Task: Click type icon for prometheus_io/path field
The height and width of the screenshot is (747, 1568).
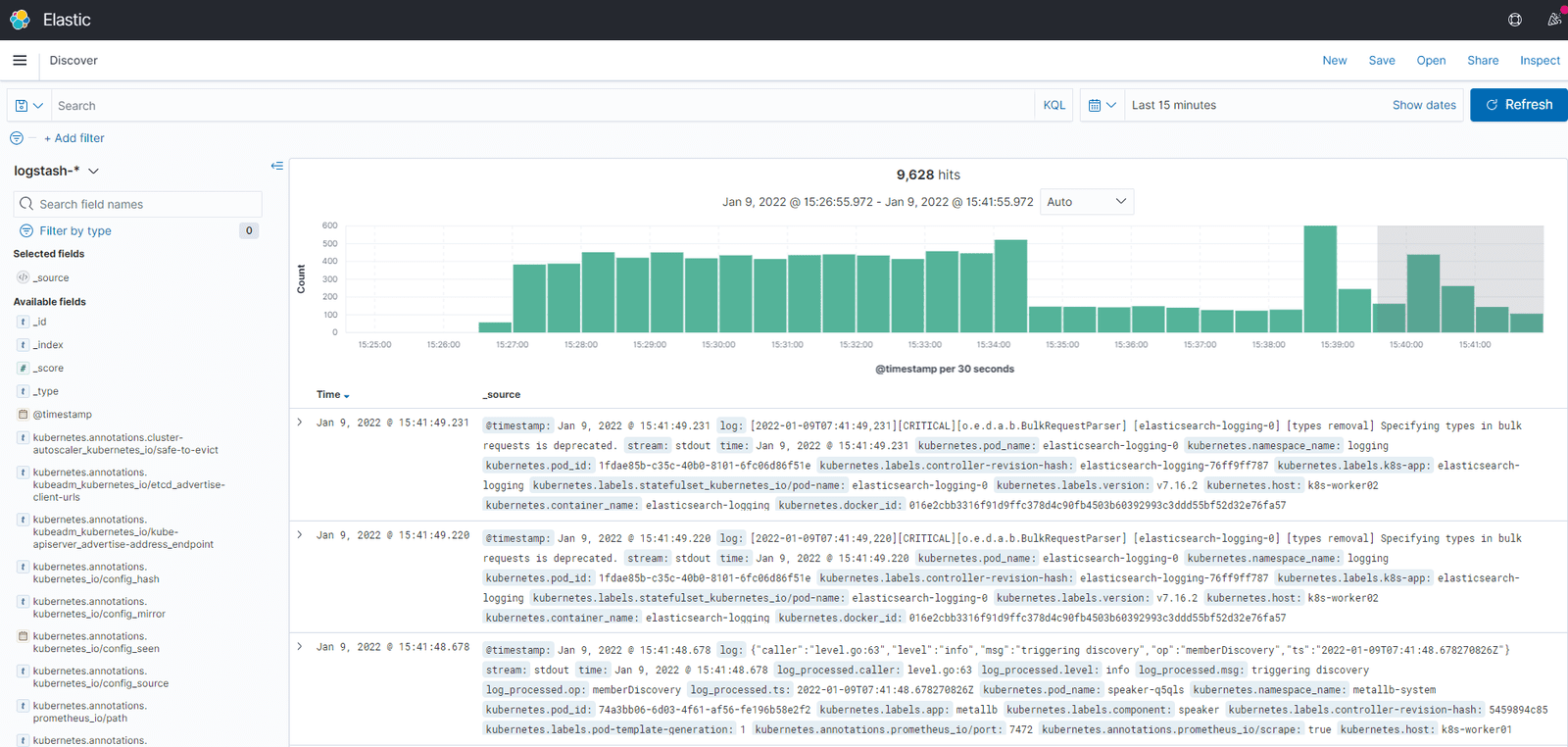Action: (x=23, y=706)
